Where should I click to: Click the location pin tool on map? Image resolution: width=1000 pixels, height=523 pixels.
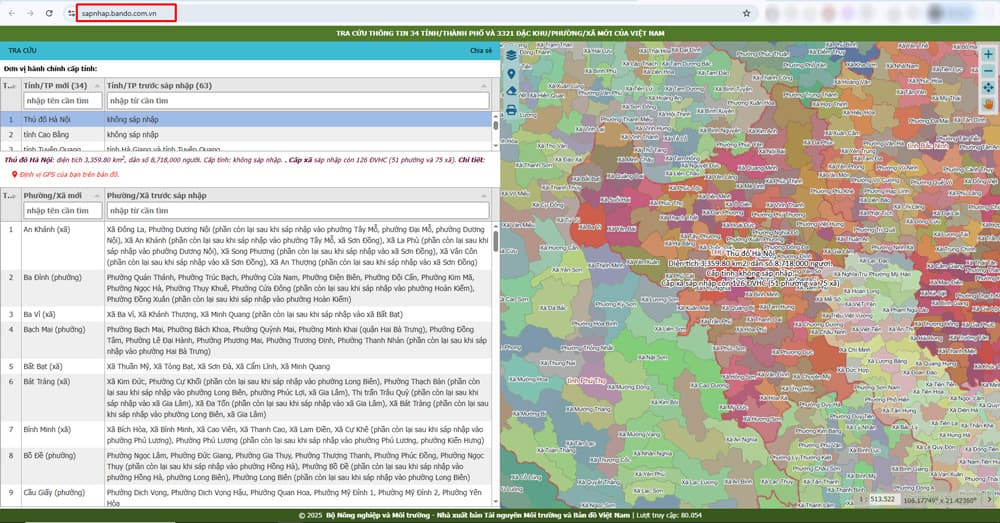point(512,73)
